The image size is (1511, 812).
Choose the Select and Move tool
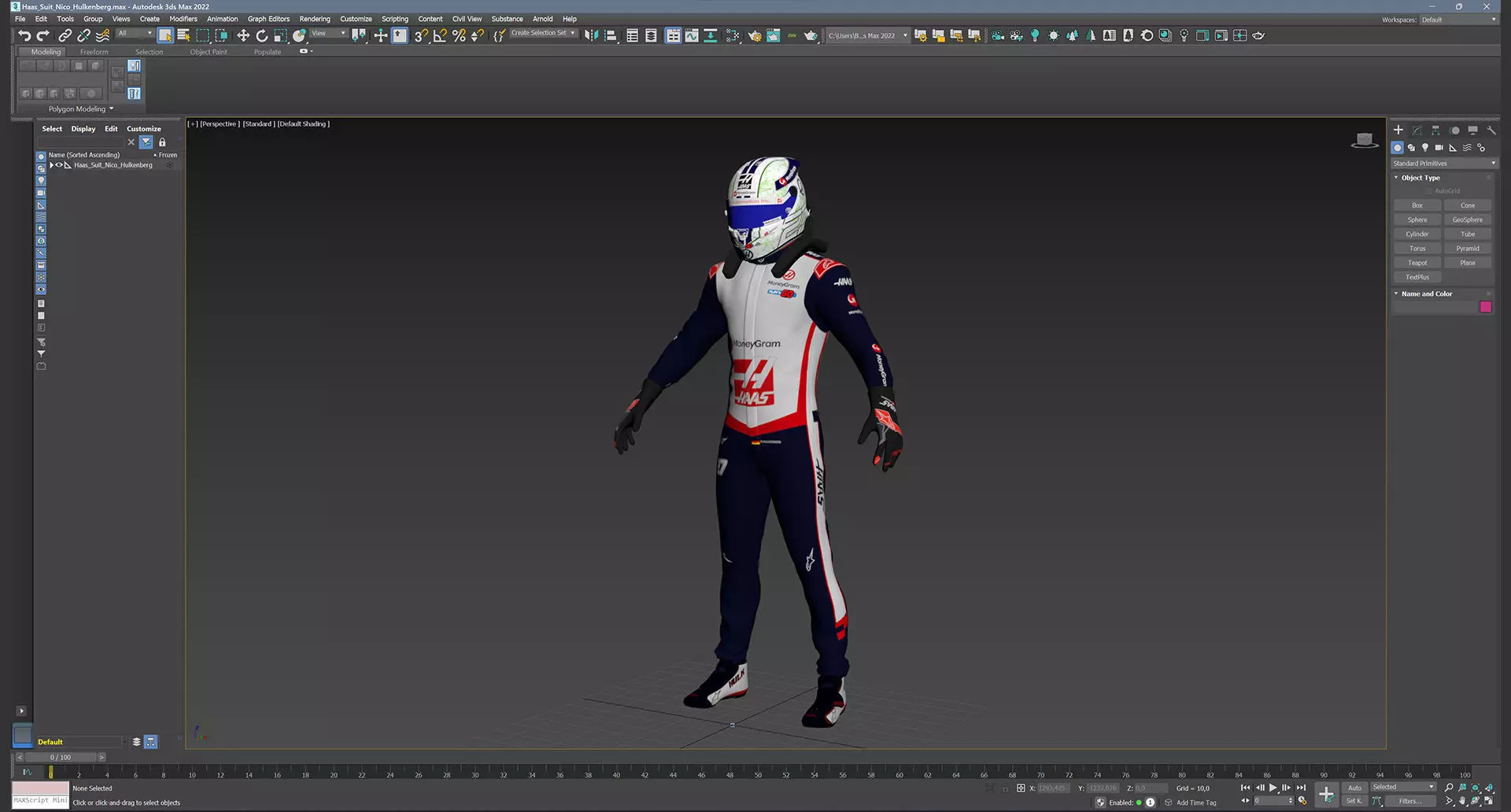pos(243,35)
